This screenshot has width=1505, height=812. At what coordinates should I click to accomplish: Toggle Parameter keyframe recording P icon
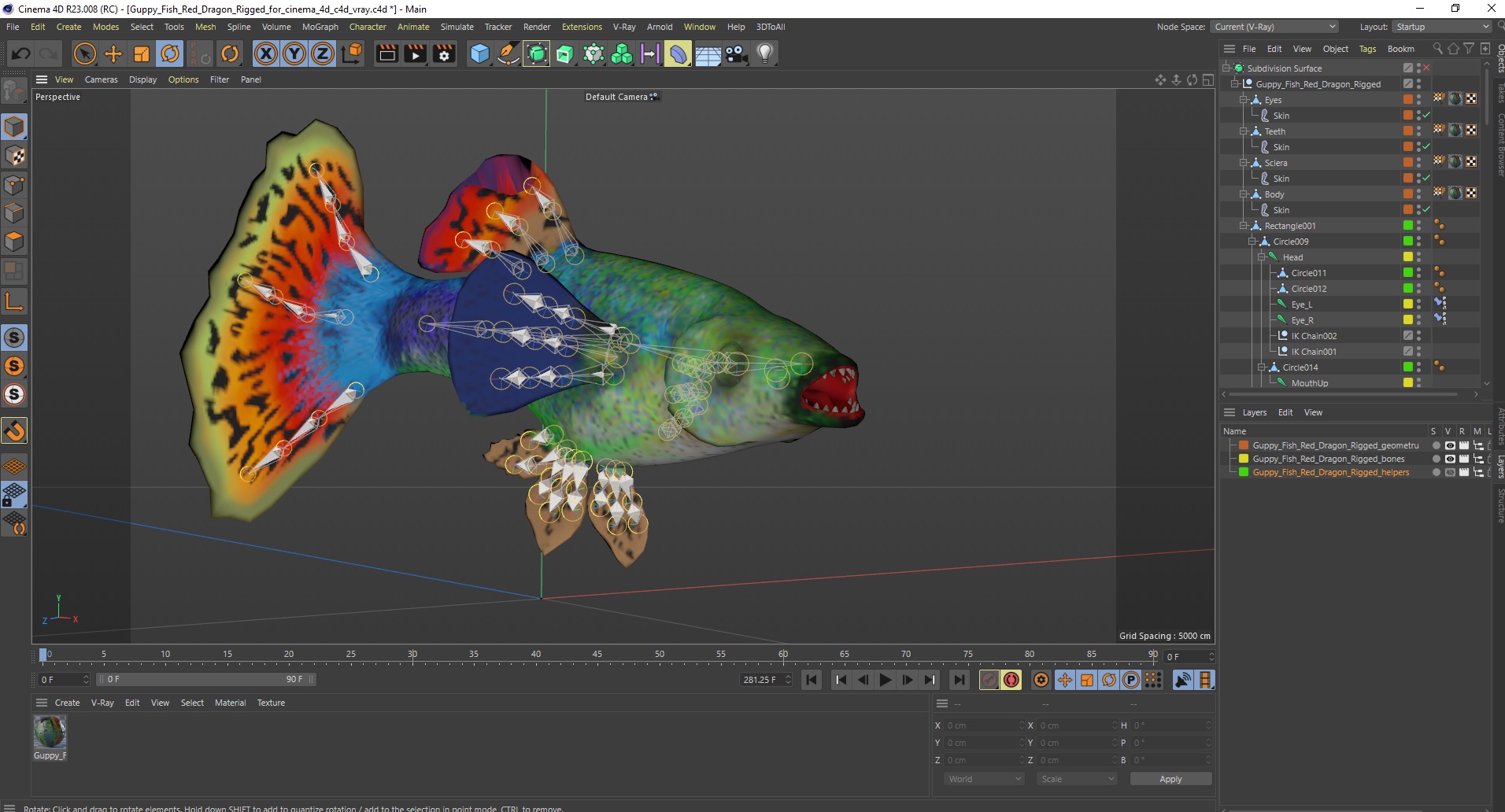coord(1131,680)
